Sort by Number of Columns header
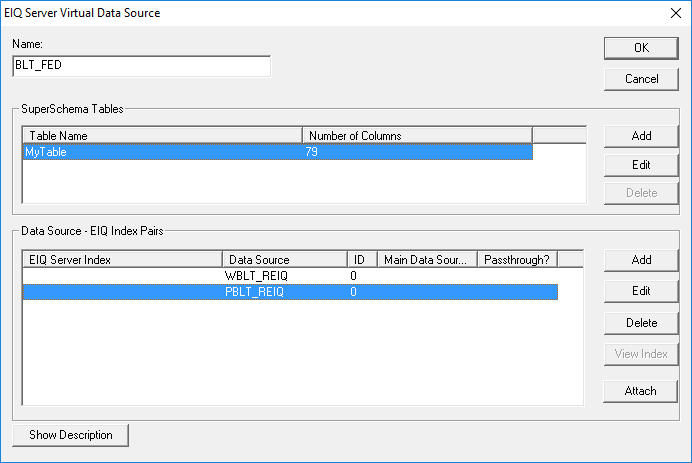The image size is (692, 463). 417,136
